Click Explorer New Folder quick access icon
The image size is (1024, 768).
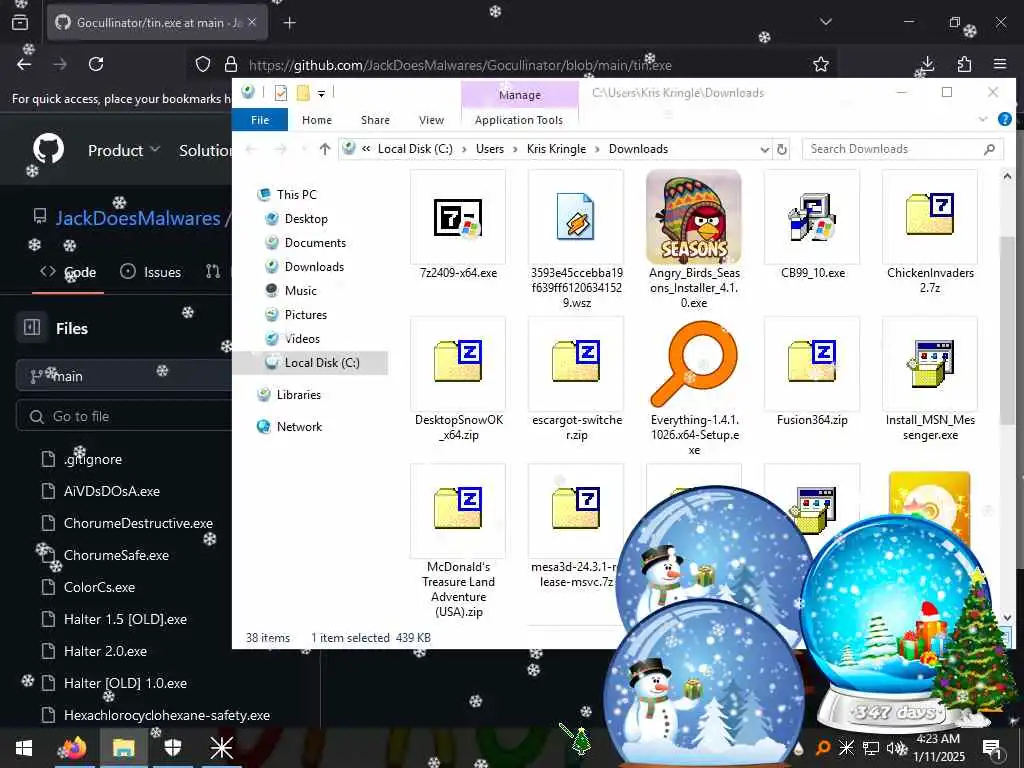(303, 93)
